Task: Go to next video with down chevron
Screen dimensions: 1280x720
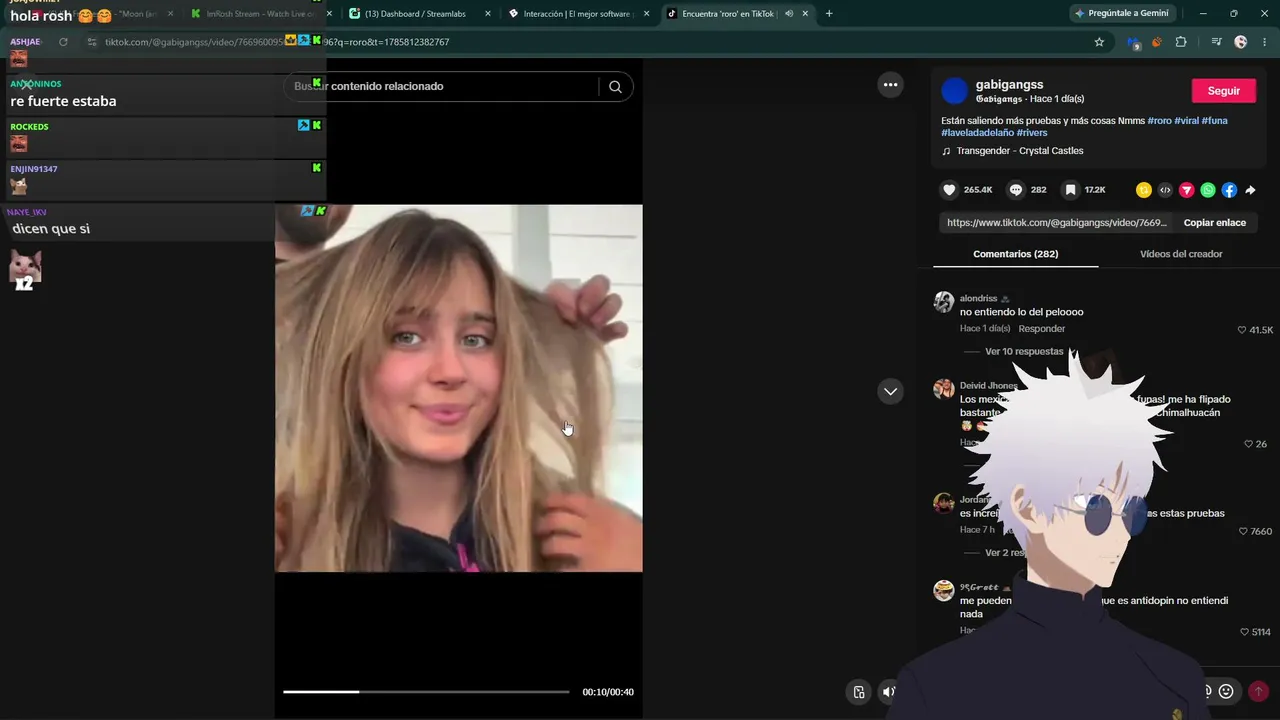Action: click(x=891, y=391)
